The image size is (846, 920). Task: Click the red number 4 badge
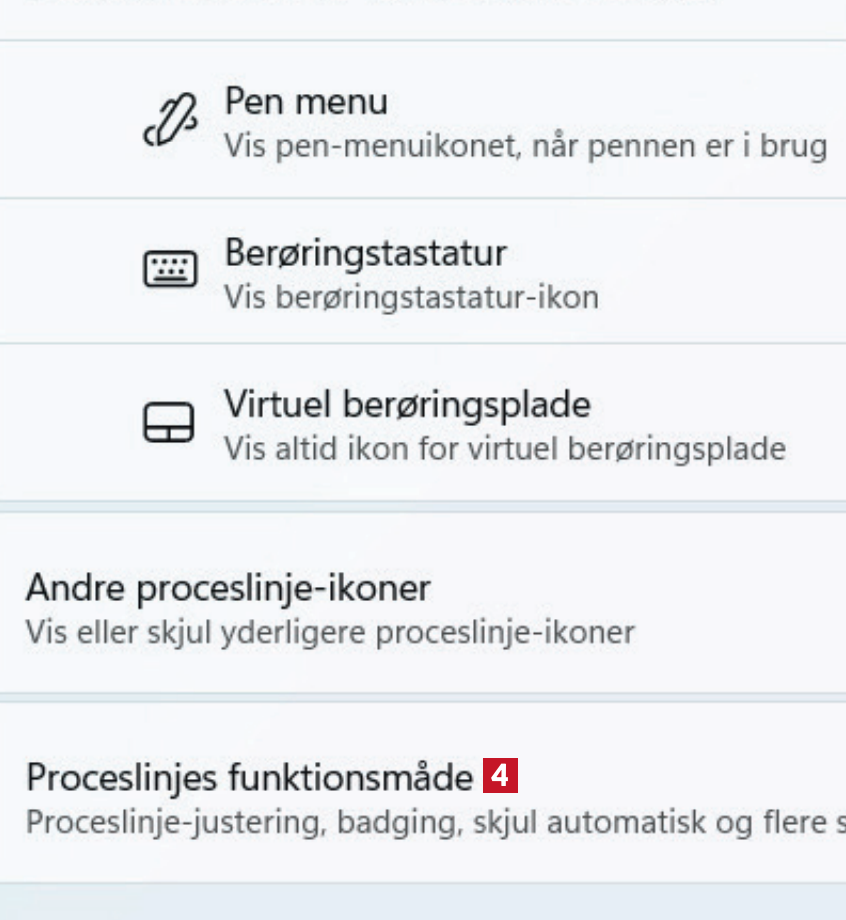500,775
